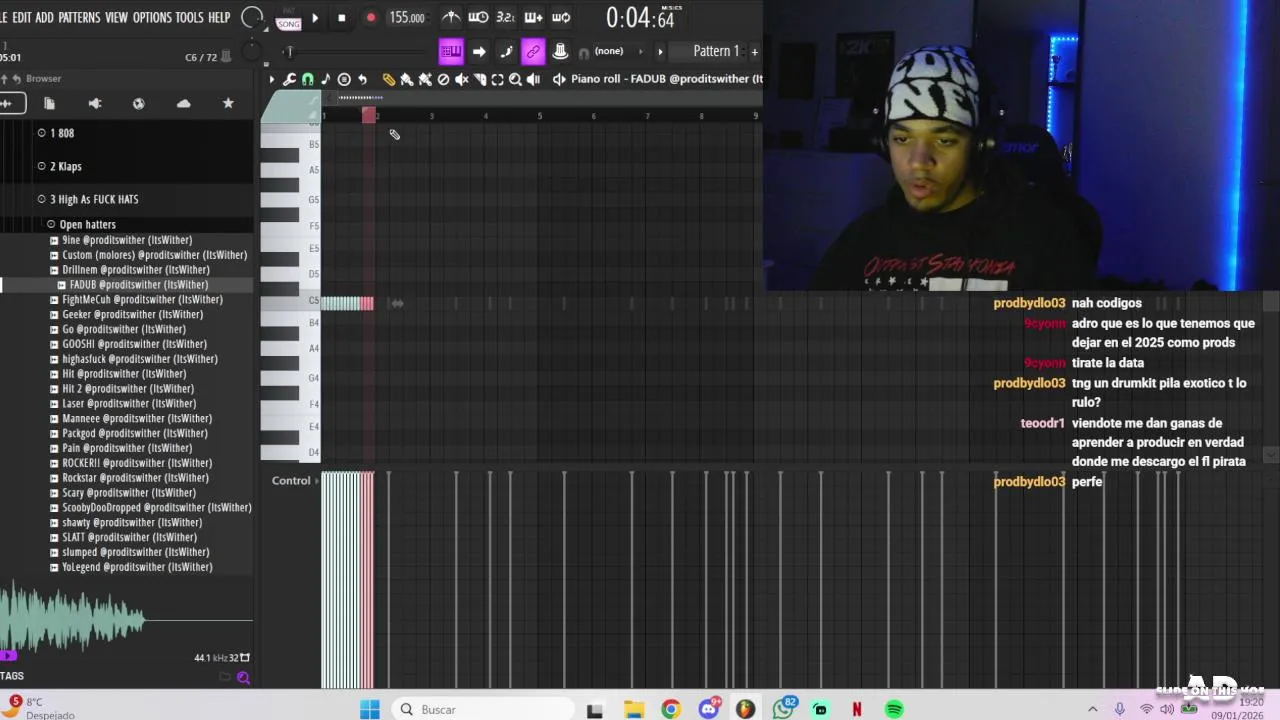Start playback with the Play button
The width and height of the screenshot is (1280, 720).
(x=315, y=18)
